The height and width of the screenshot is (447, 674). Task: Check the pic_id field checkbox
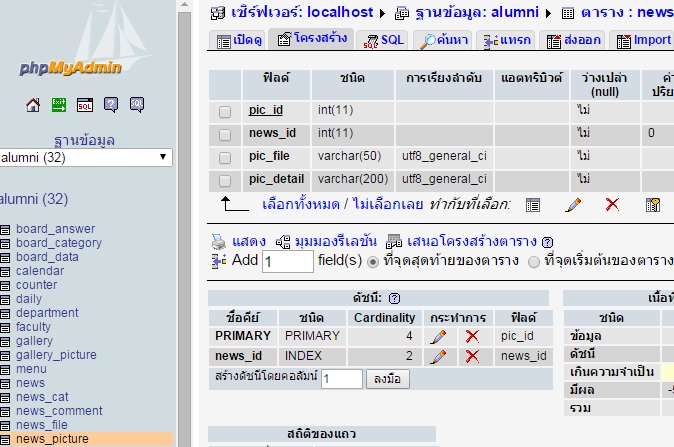point(225,112)
